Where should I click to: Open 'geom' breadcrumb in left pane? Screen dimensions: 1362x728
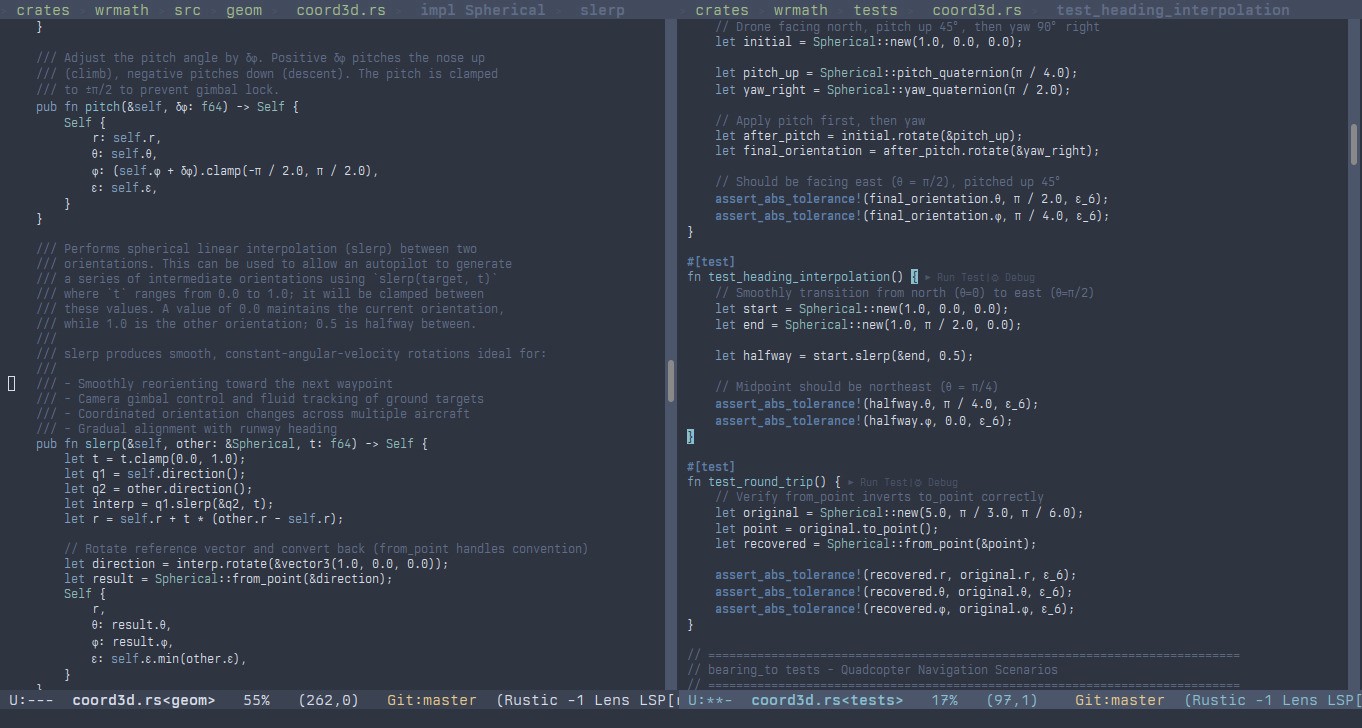(x=243, y=10)
